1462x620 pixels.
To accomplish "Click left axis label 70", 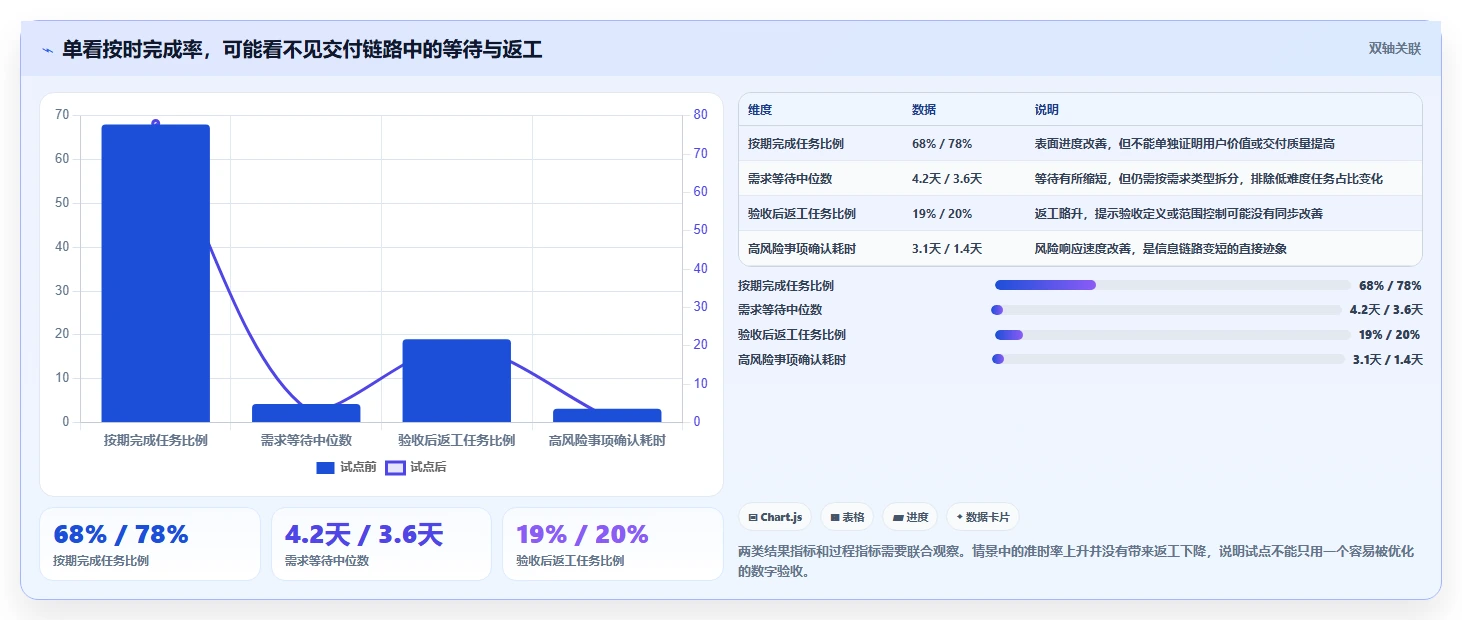I will (62, 115).
